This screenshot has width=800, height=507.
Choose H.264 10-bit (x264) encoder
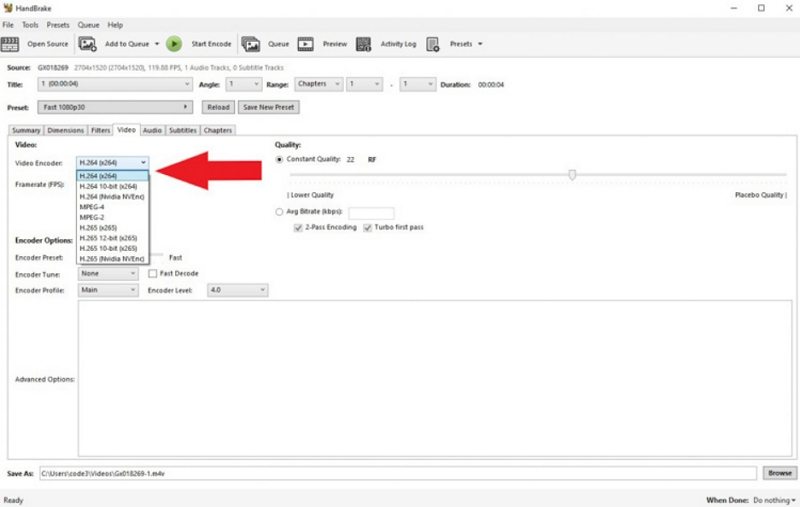113,187
